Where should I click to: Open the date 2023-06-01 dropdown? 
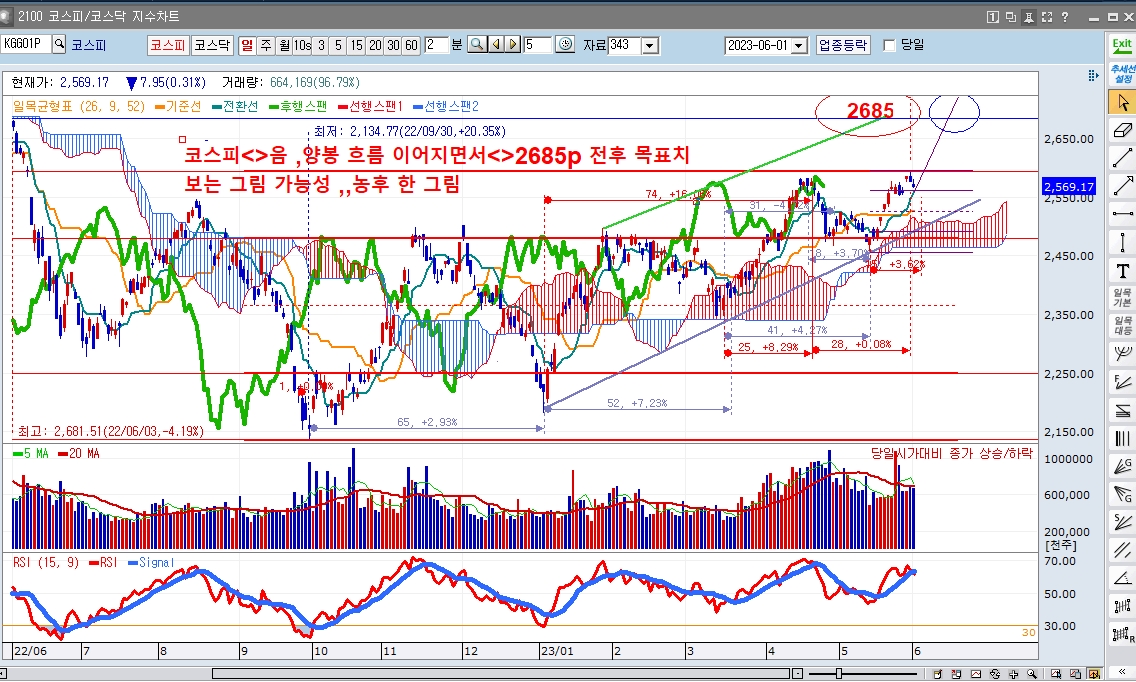click(799, 46)
